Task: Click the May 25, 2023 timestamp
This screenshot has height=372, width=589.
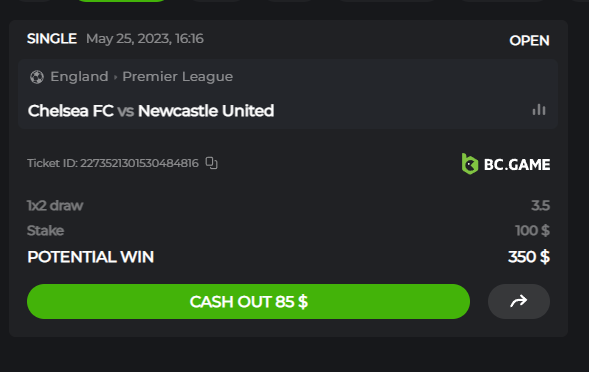Action: coord(145,39)
